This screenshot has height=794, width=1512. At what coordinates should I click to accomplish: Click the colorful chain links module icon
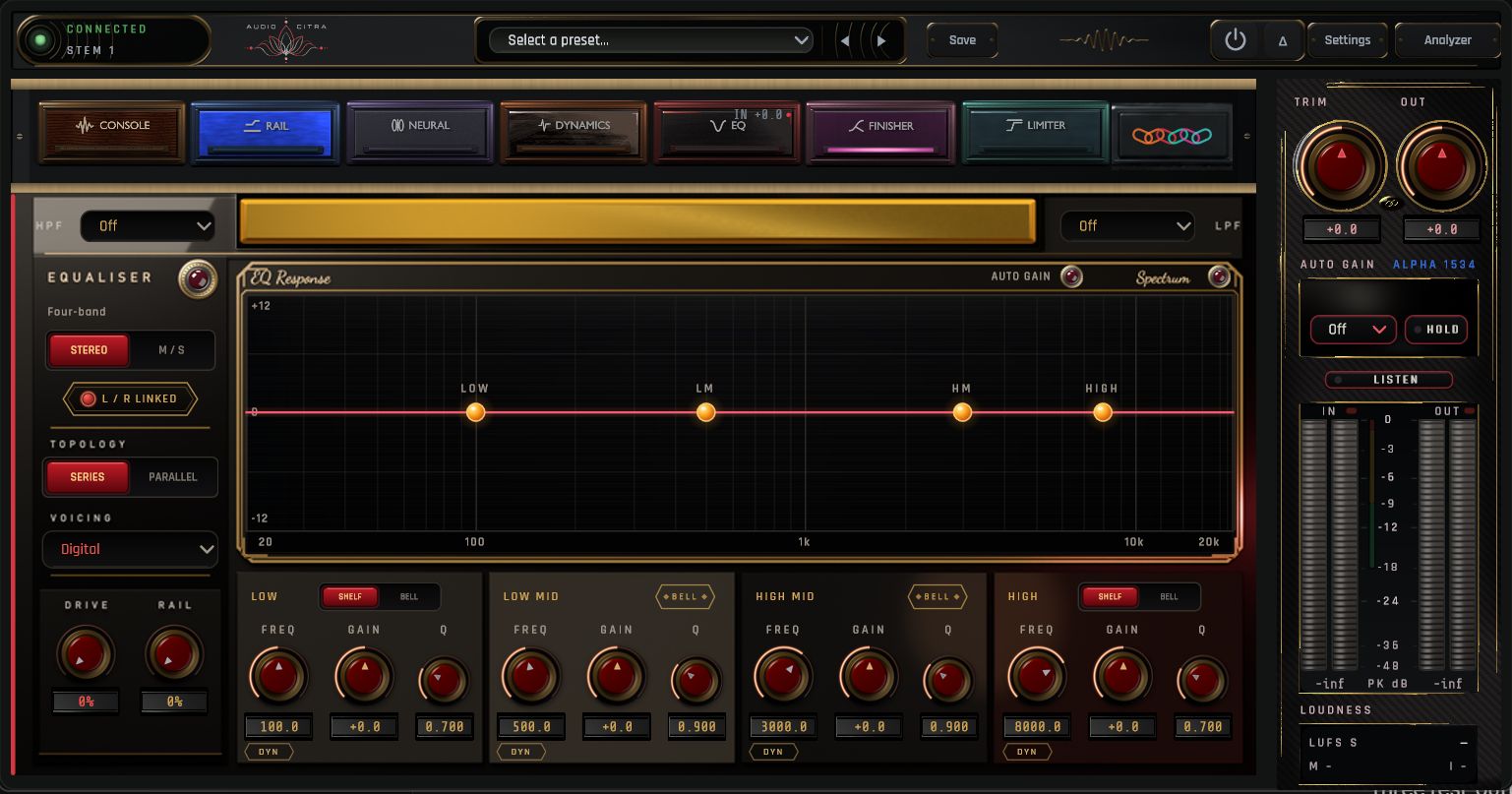point(1171,135)
